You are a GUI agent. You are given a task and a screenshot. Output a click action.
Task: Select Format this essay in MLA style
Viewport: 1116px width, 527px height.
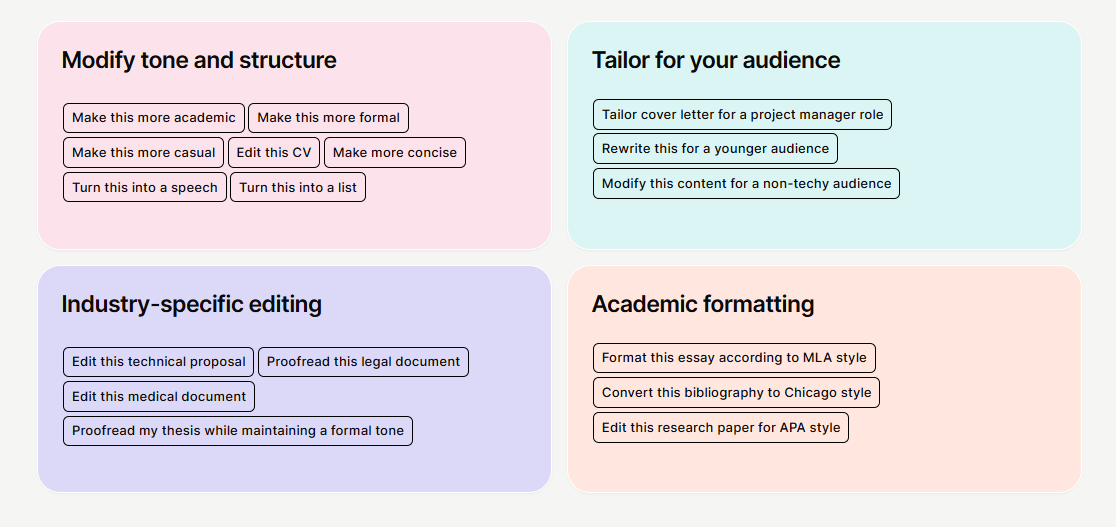pos(734,358)
